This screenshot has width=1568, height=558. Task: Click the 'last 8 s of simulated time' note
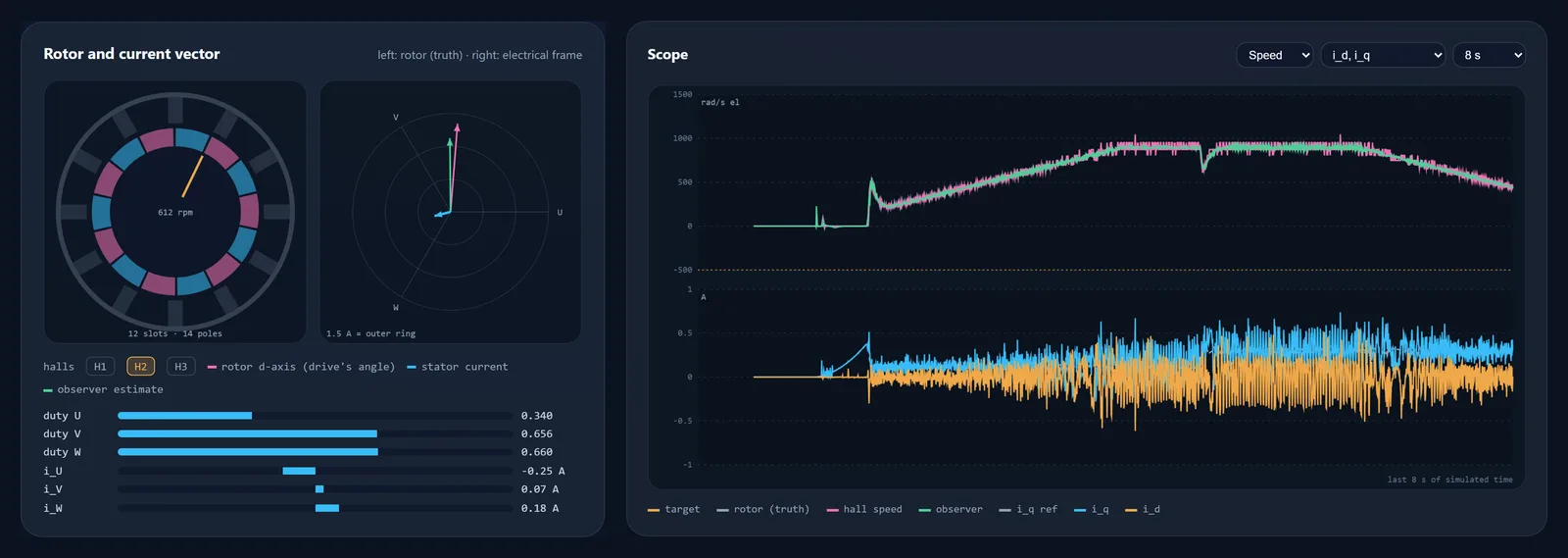pos(1450,480)
